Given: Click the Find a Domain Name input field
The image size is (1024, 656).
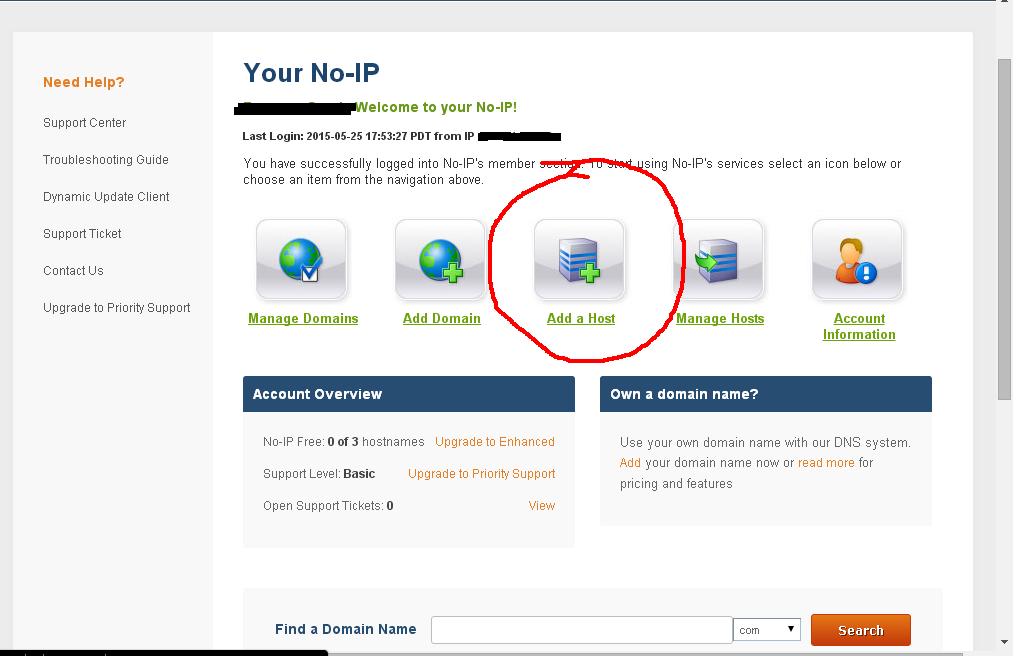Looking at the screenshot, I should click(x=581, y=630).
